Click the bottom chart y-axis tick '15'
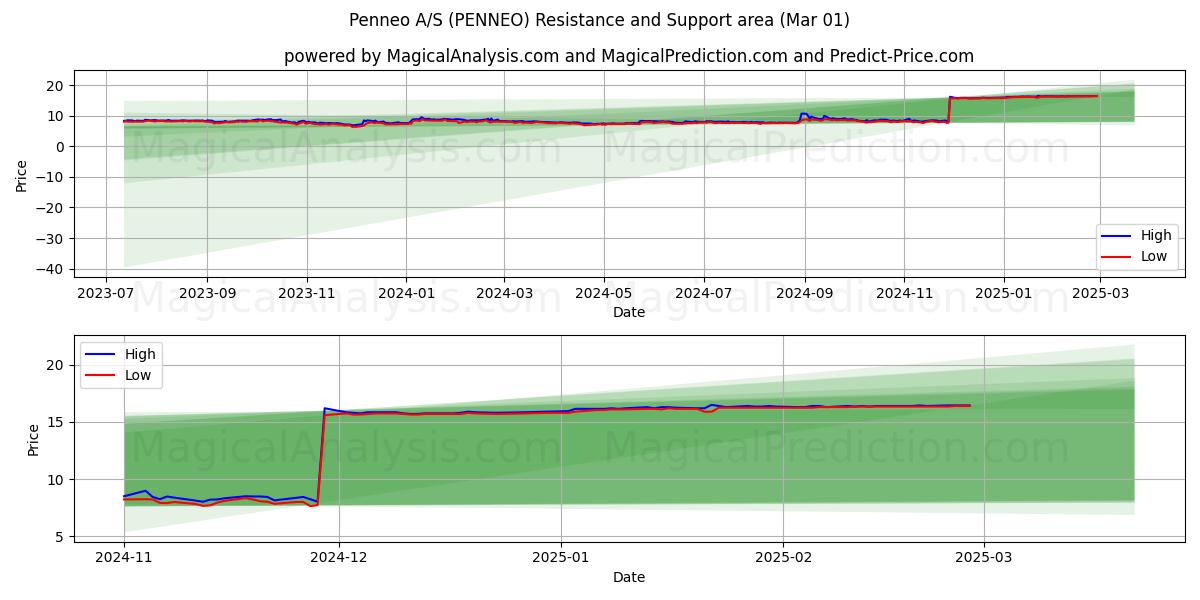The image size is (1200, 600). click(58, 423)
